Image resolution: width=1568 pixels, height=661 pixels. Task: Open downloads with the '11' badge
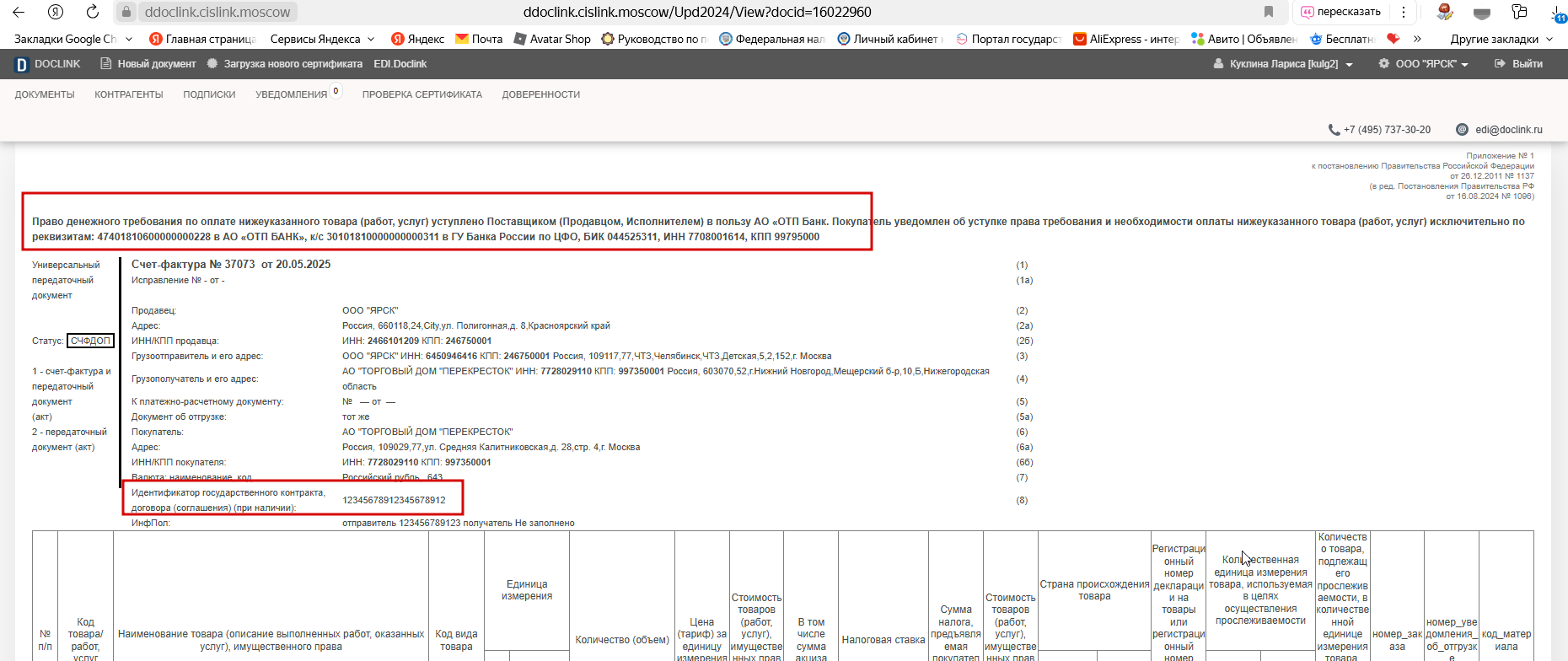click(1558, 13)
